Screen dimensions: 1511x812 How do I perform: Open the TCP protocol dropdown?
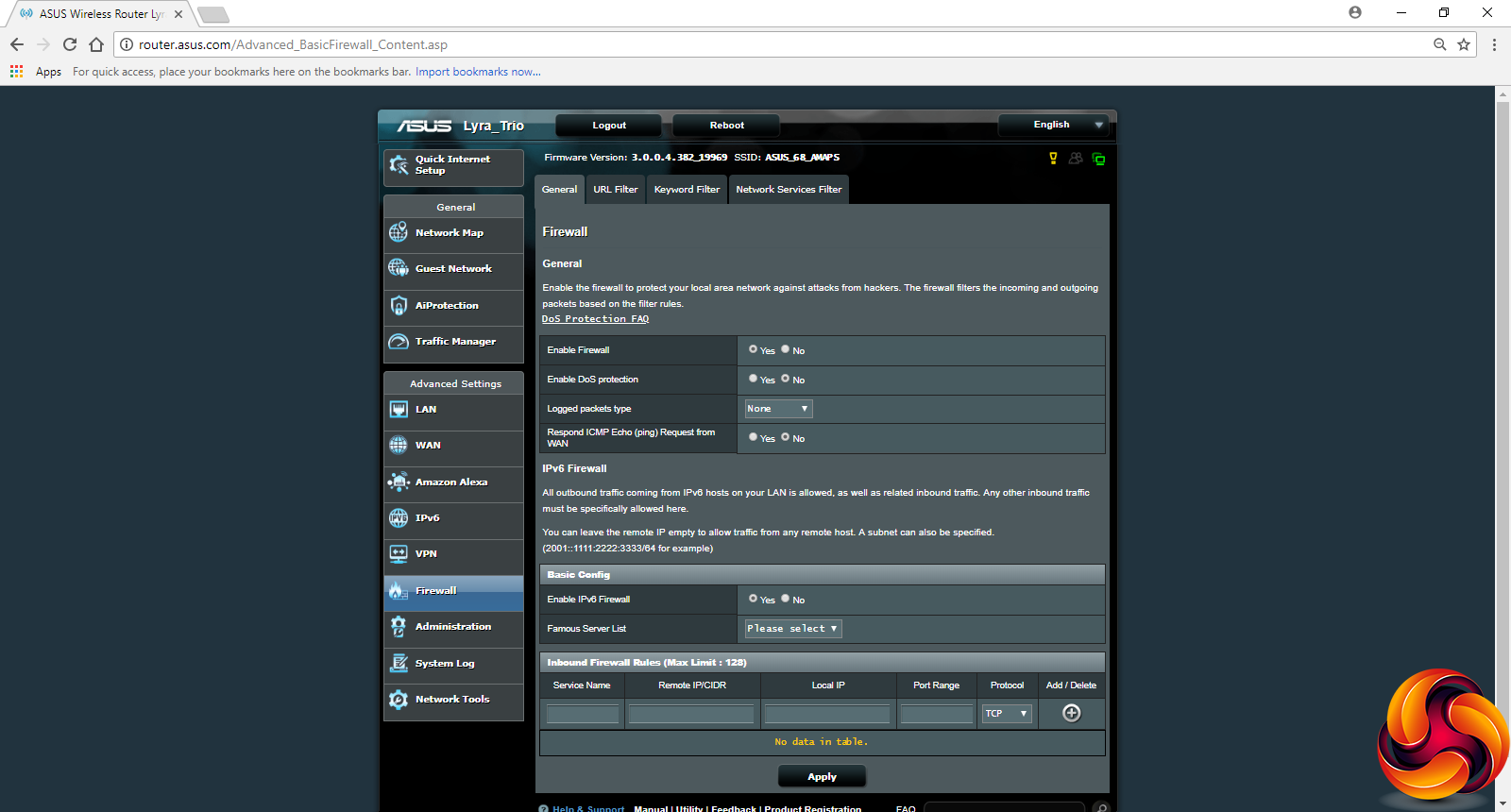point(1006,714)
